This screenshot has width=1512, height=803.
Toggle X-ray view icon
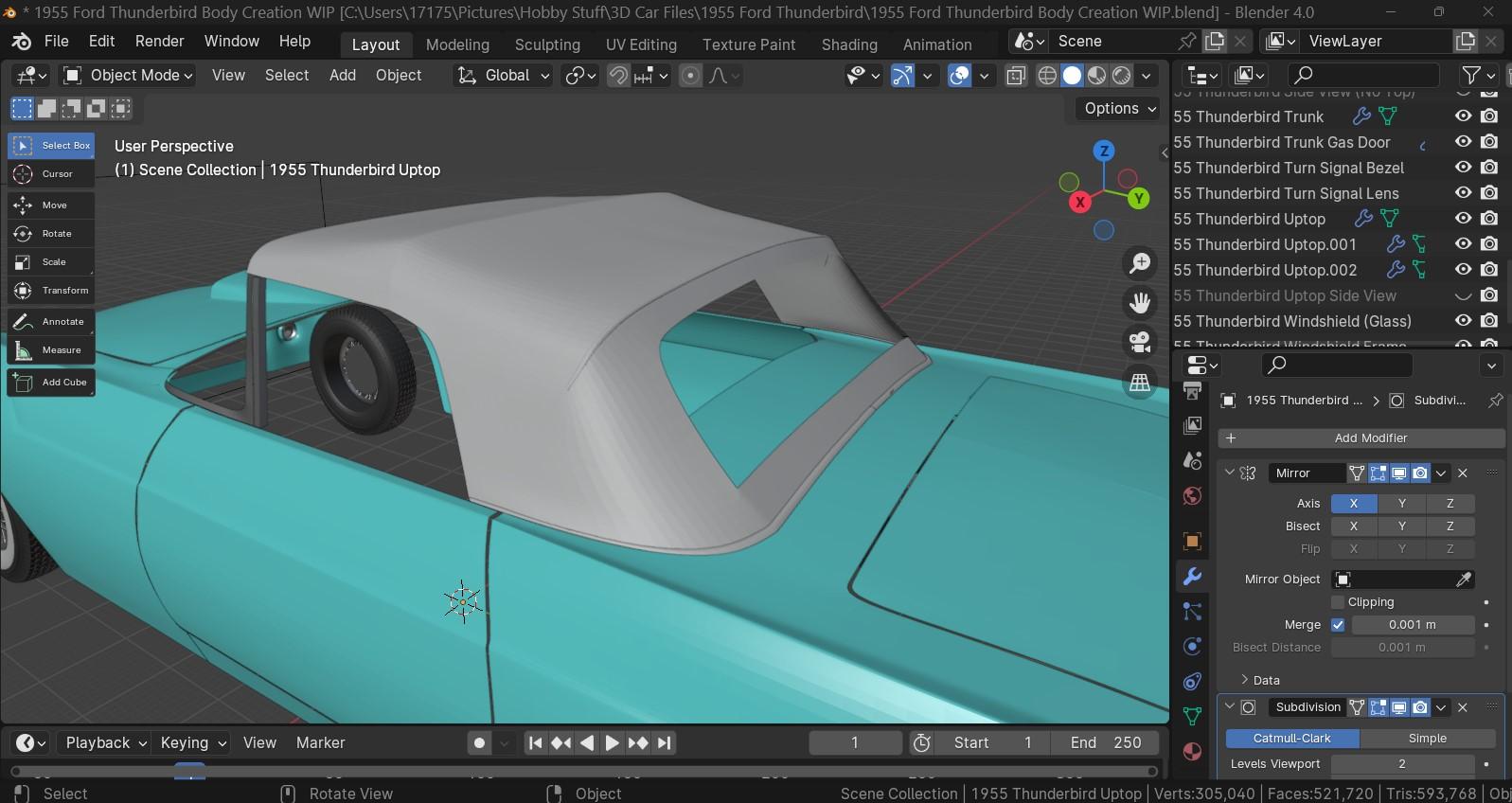1016,76
